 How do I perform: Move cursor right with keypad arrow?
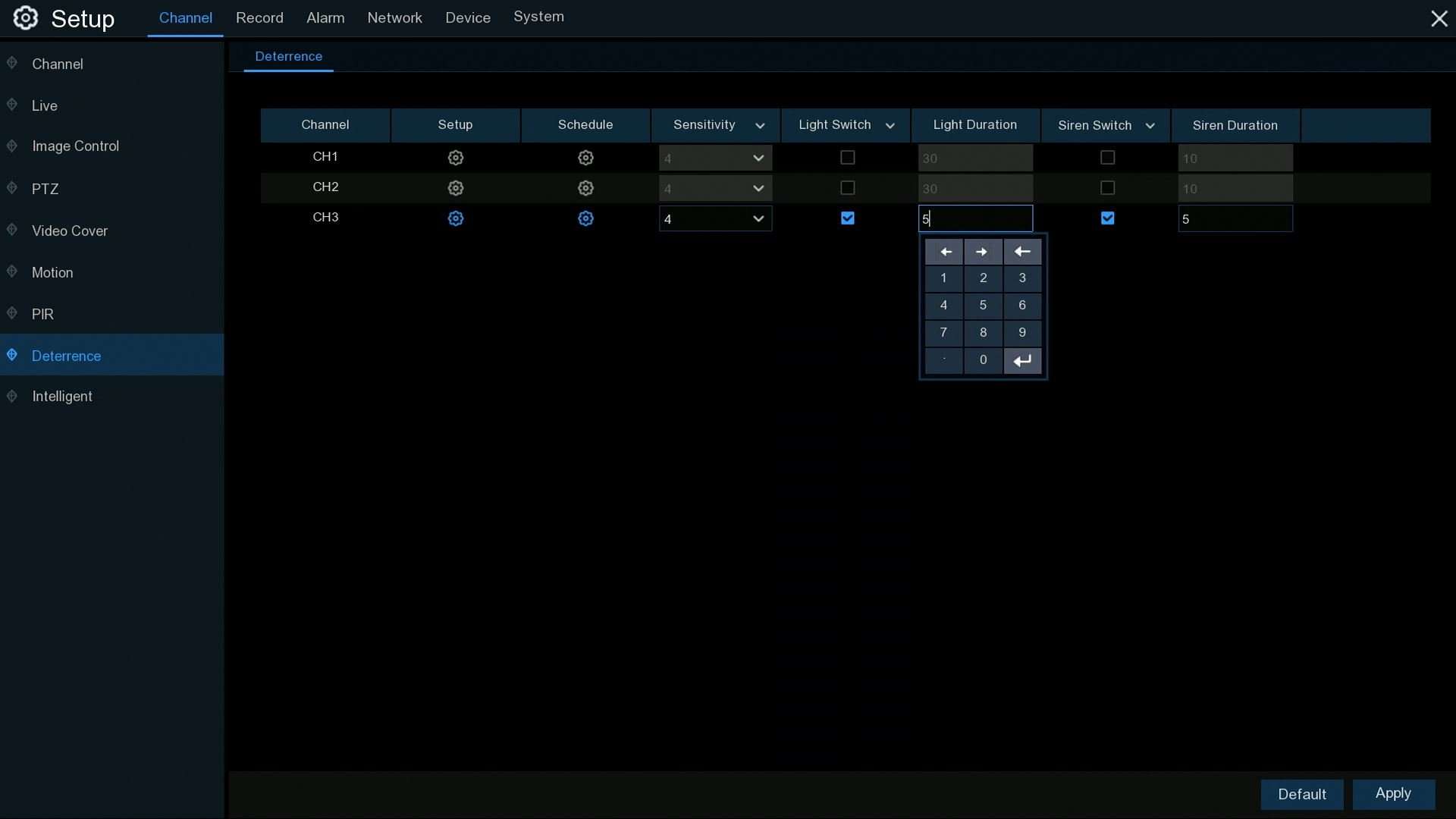click(x=982, y=252)
